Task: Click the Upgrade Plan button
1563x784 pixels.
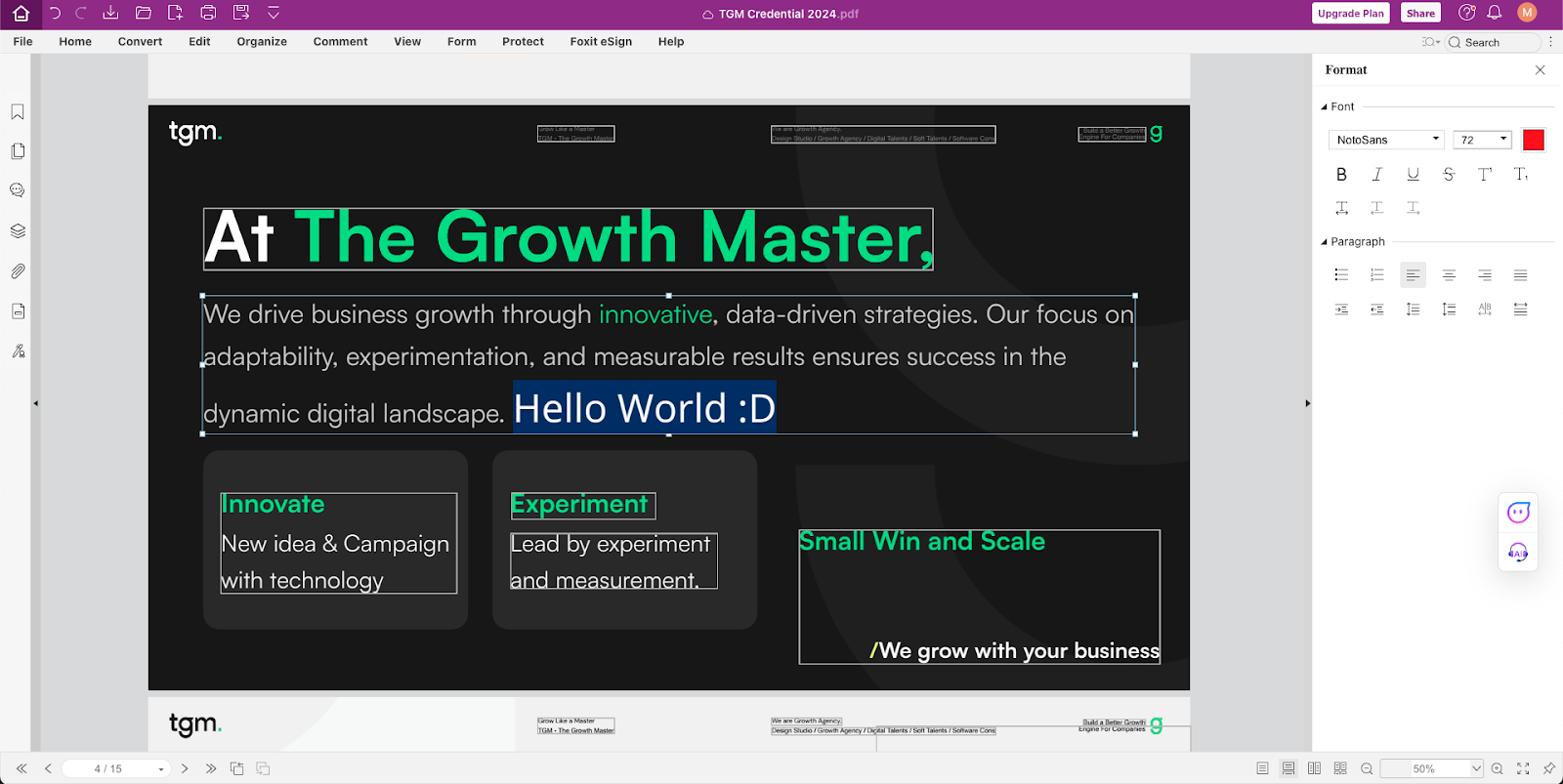Action: point(1350,13)
